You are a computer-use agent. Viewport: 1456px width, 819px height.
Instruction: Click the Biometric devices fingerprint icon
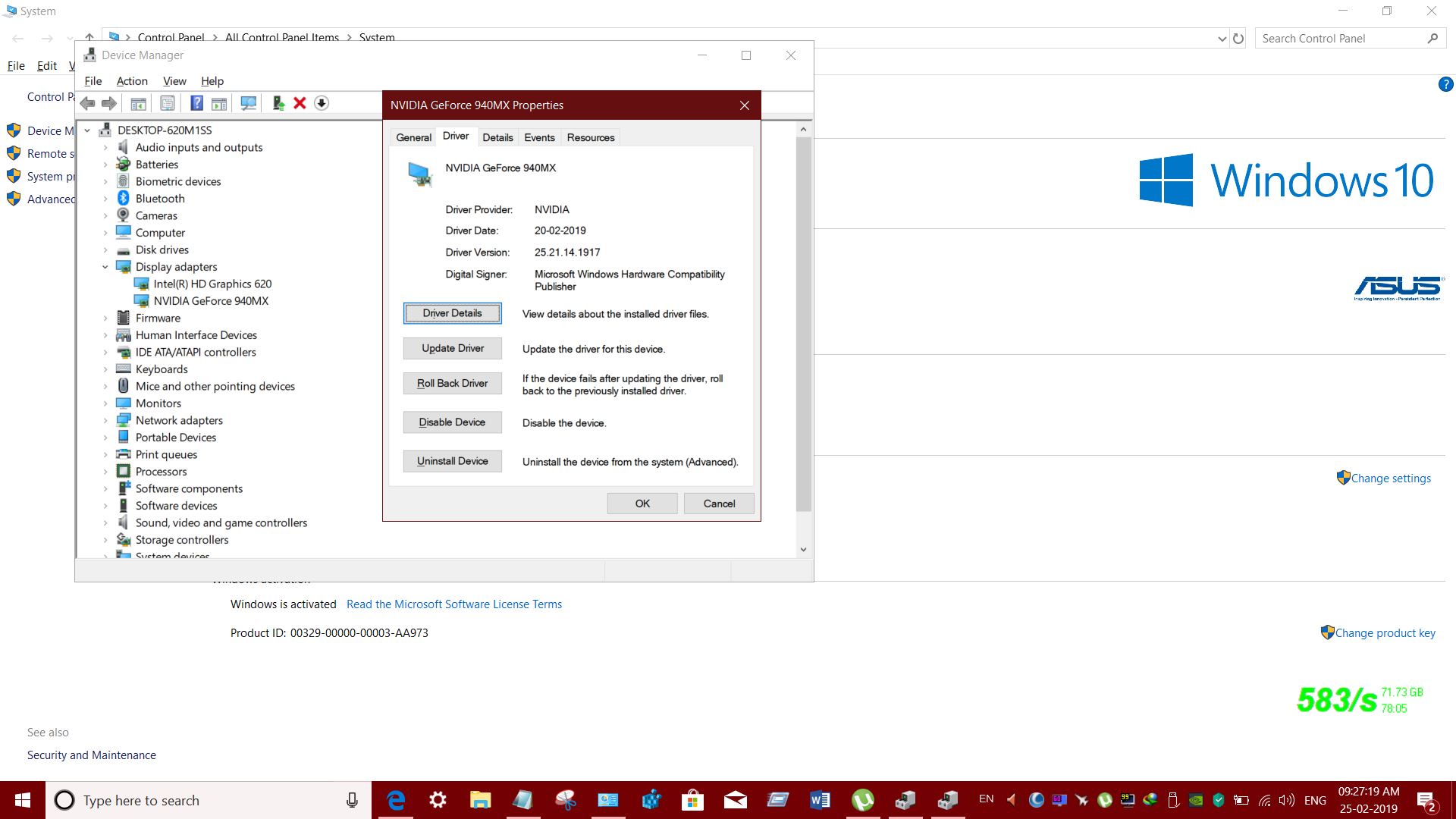(x=123, y=181)
